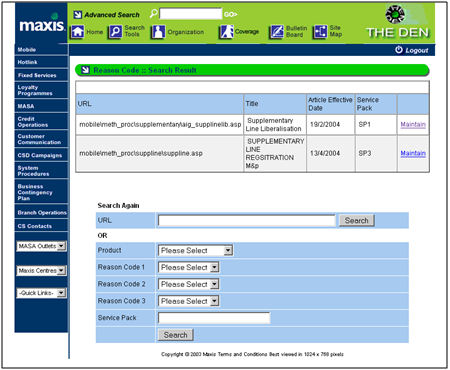
Task: Click the Advanced Search arrow icon
Action: click(78, 15)
